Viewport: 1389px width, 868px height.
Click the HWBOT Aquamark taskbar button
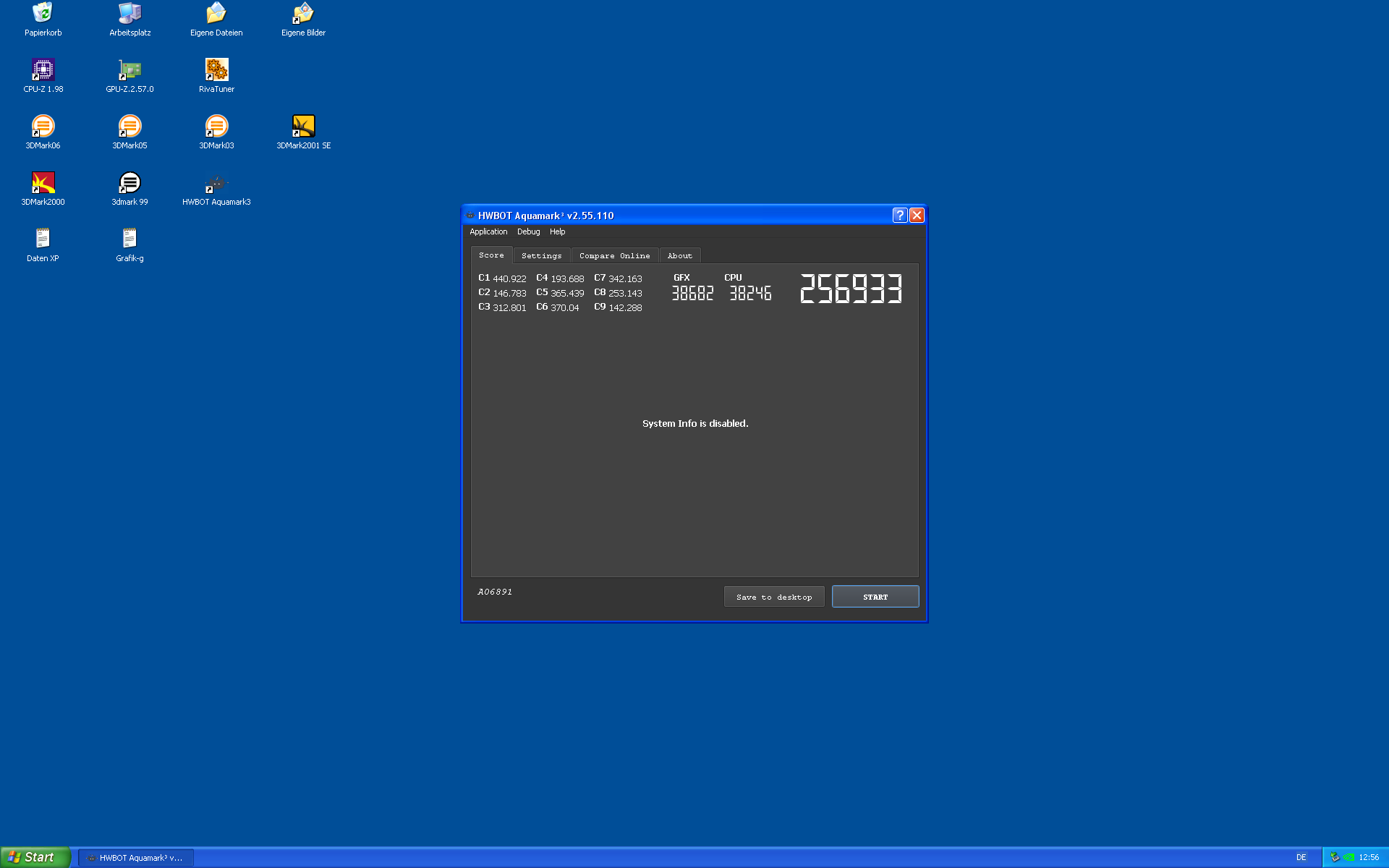tap(136, 858)
